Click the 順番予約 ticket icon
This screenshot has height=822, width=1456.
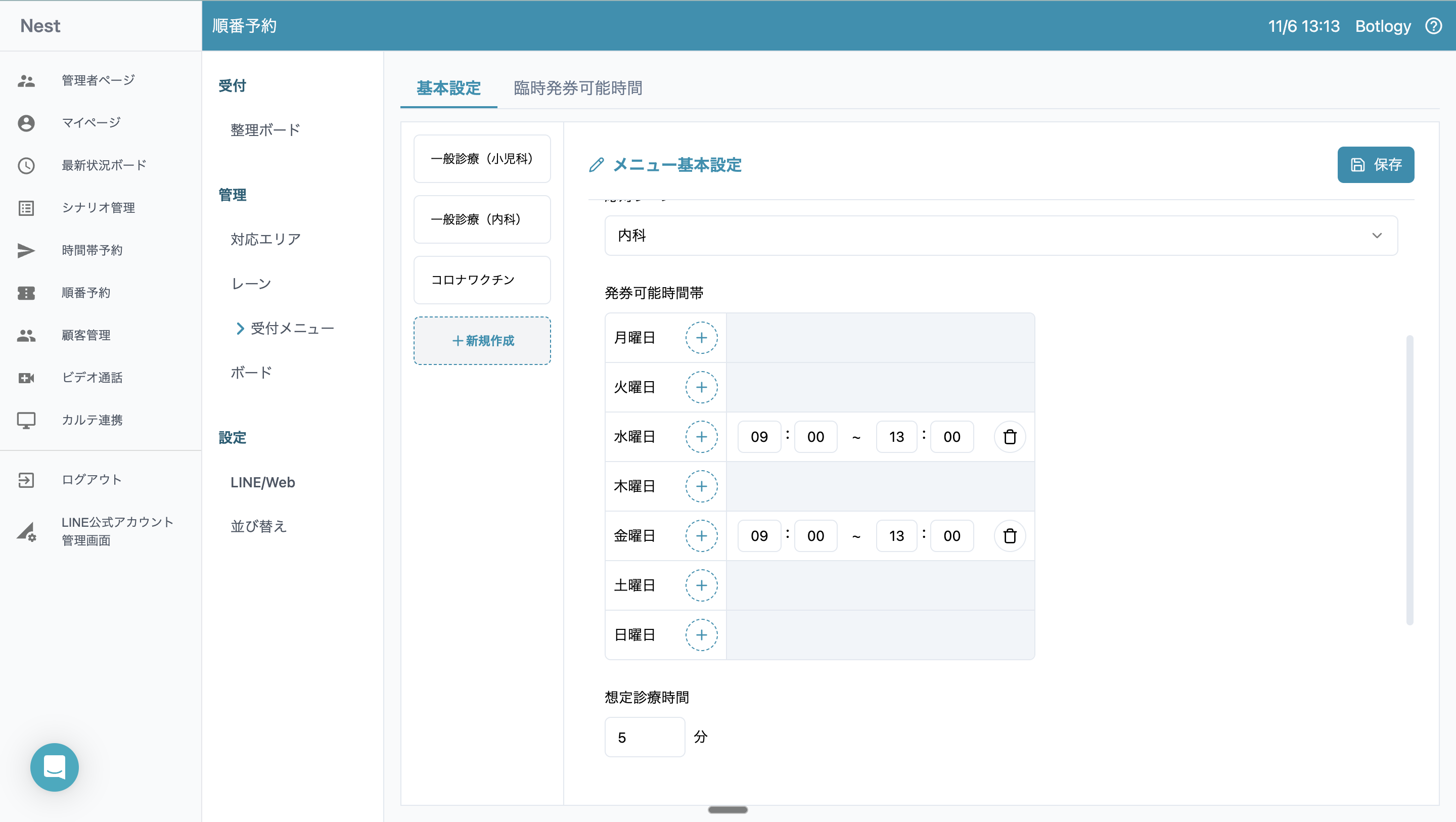click(x=26, y=293)
